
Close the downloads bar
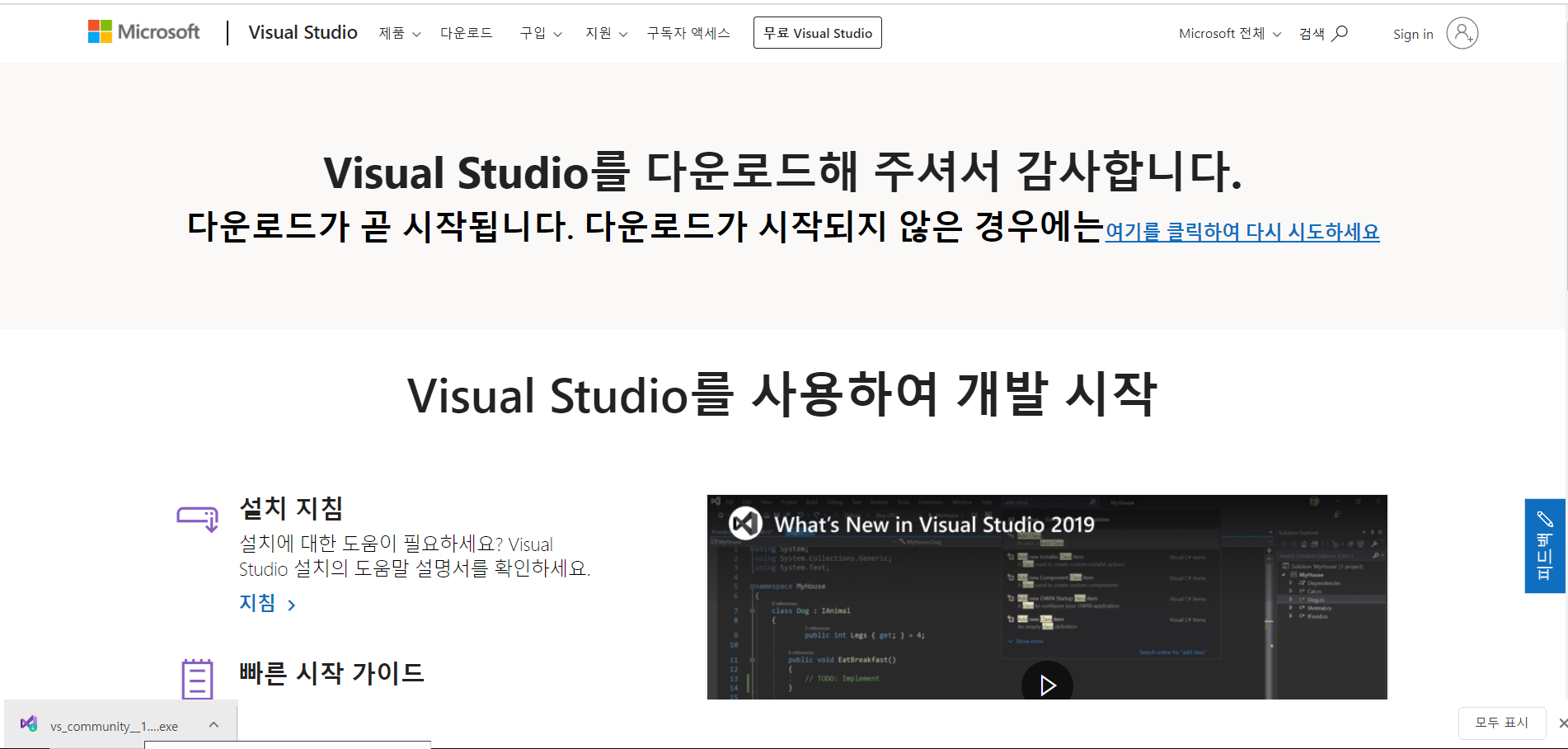(1561, 723)
